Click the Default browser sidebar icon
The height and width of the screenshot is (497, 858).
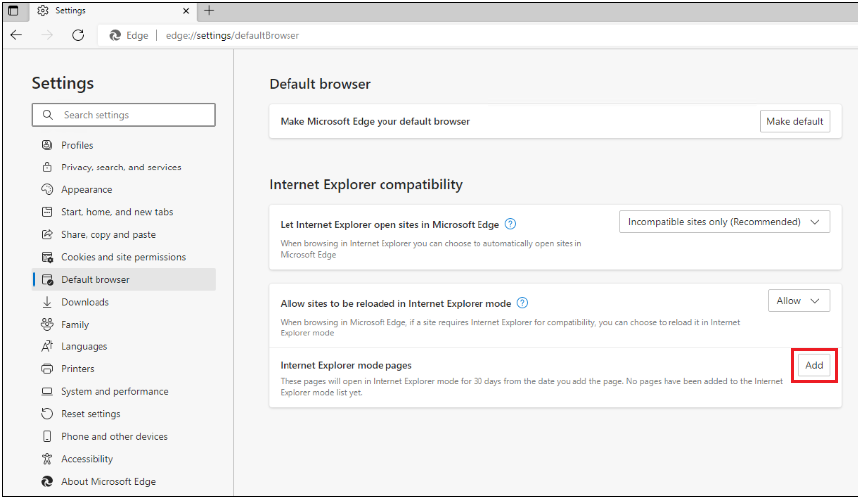48,280
